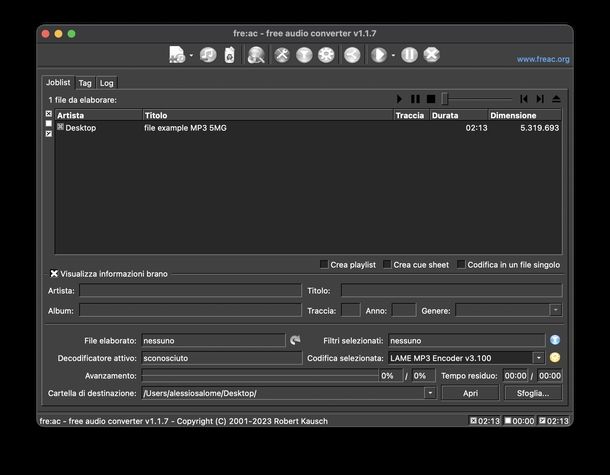Skip to the previous track

pos(524,99)
